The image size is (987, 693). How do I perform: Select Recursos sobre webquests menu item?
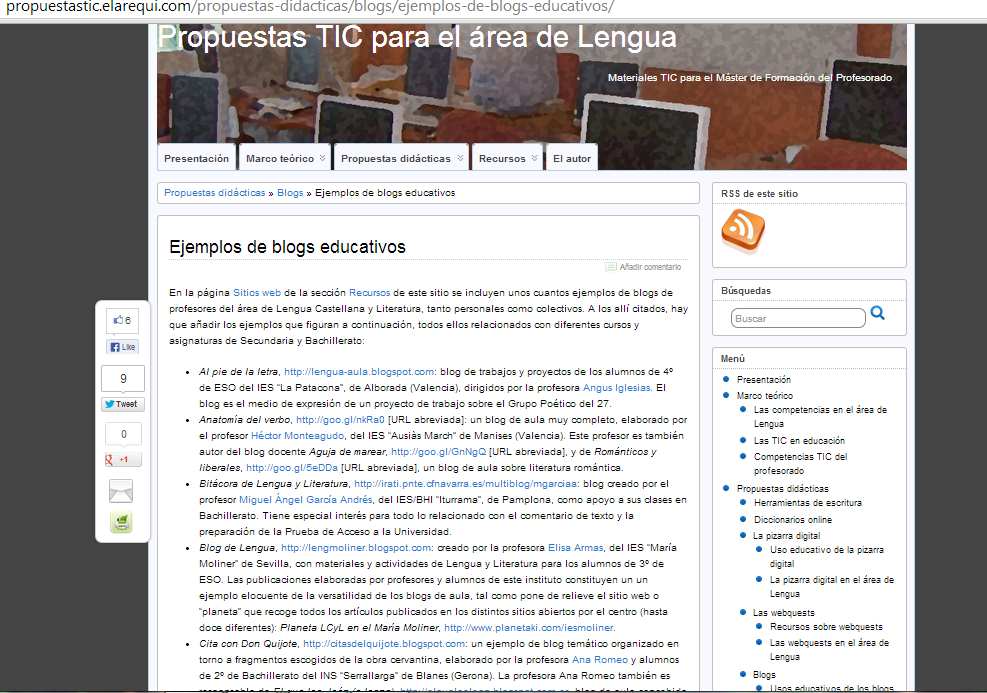[826, 627]
